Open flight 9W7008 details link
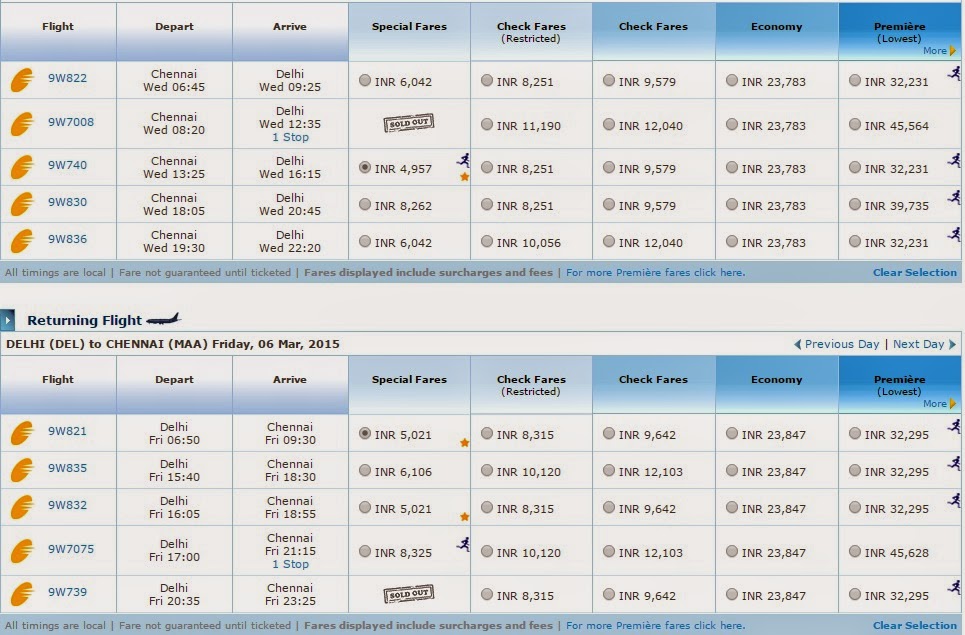 [71, 122]
